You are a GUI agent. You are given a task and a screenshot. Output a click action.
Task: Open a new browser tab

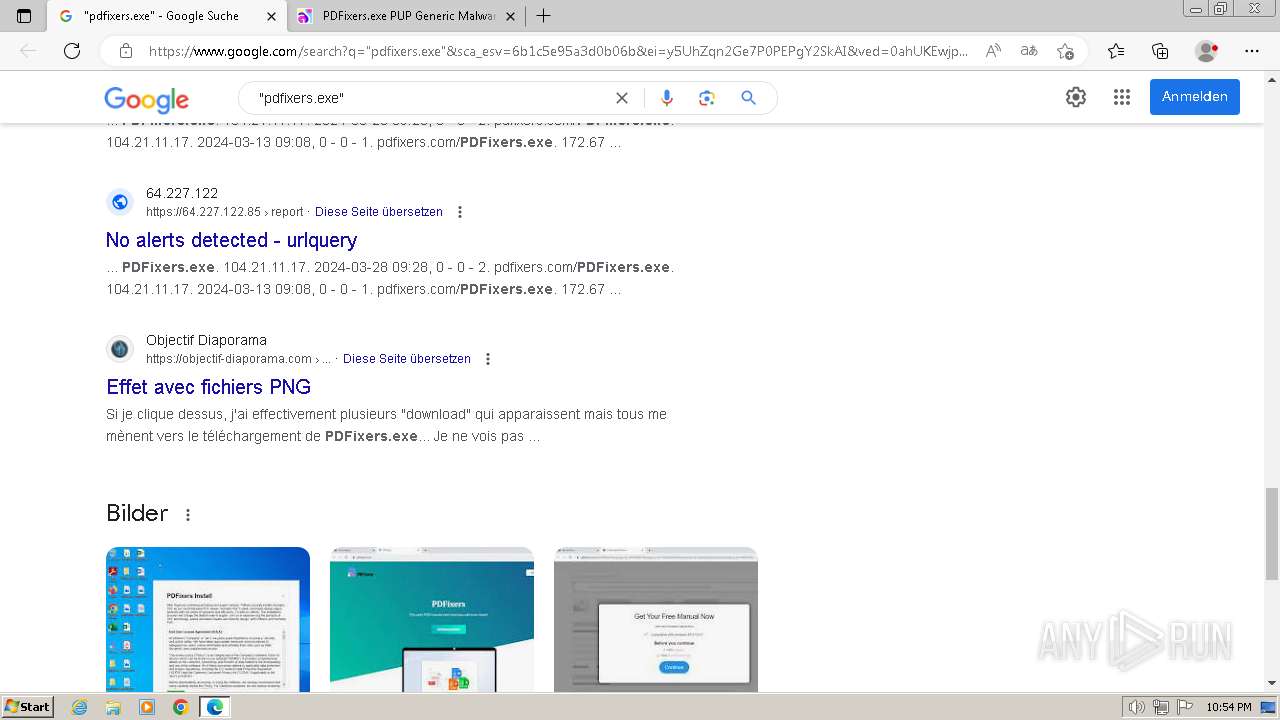coord(543,16)
